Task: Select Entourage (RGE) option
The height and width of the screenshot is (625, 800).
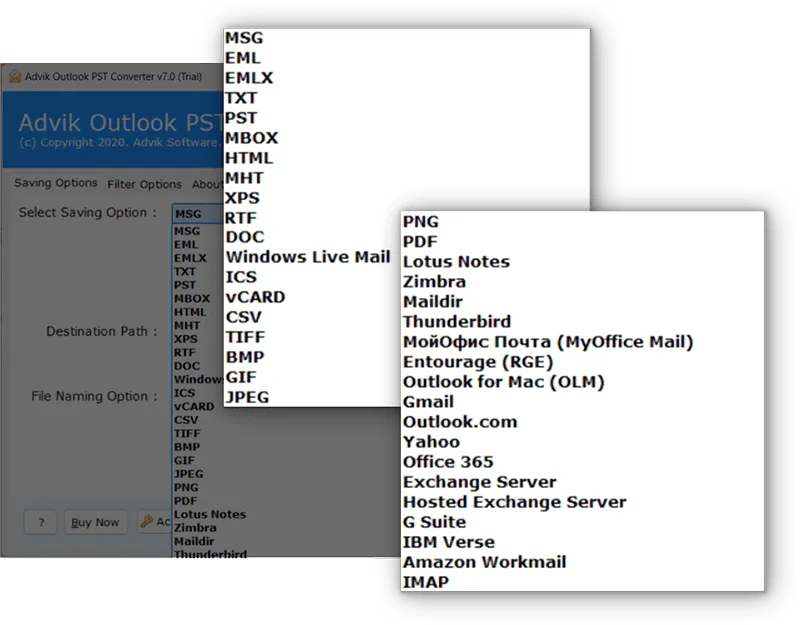Action: coord(478,362)
